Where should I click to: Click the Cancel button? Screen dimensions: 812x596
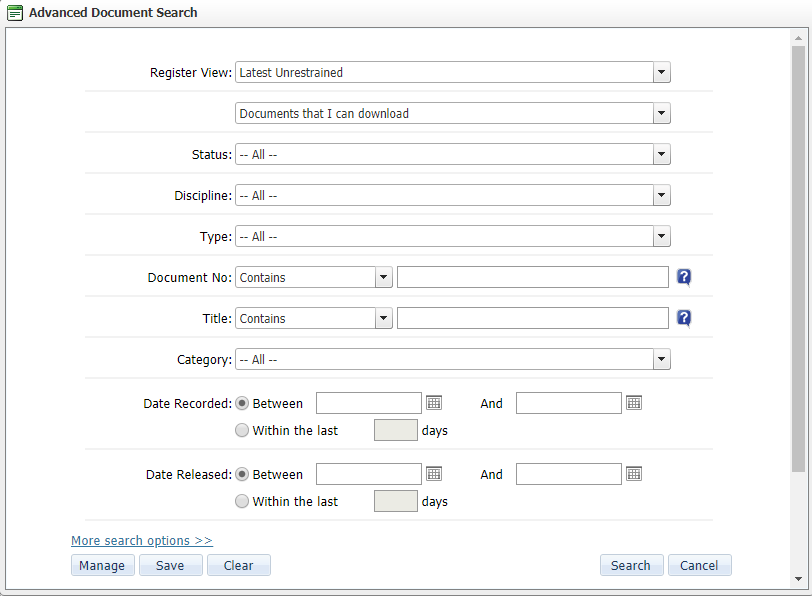(x=700, y=565)
